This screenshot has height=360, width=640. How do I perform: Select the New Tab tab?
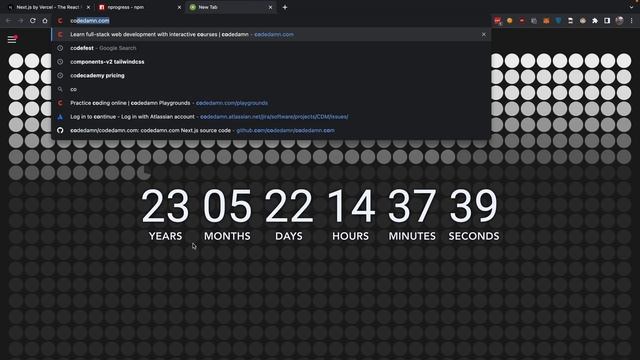(231, 7)
